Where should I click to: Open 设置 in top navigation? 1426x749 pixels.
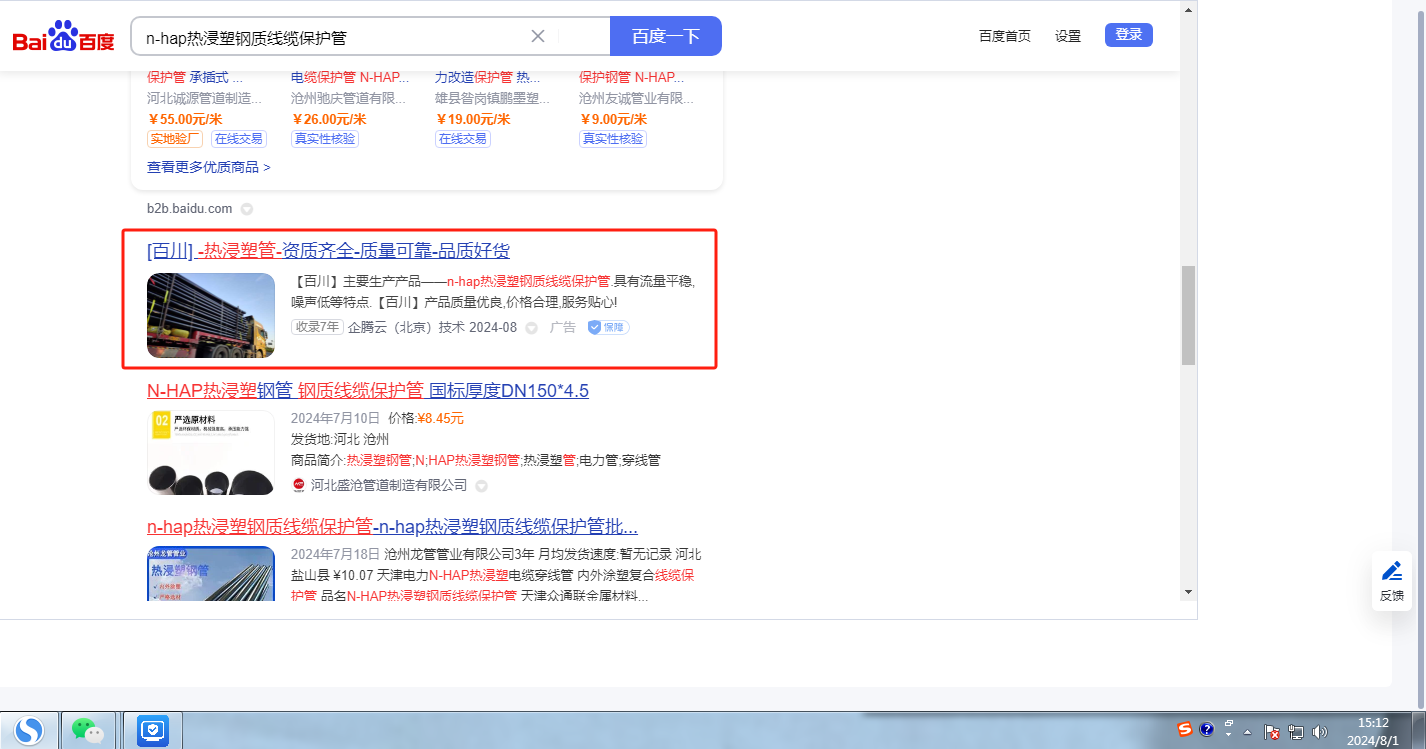tap(1068, 36)
